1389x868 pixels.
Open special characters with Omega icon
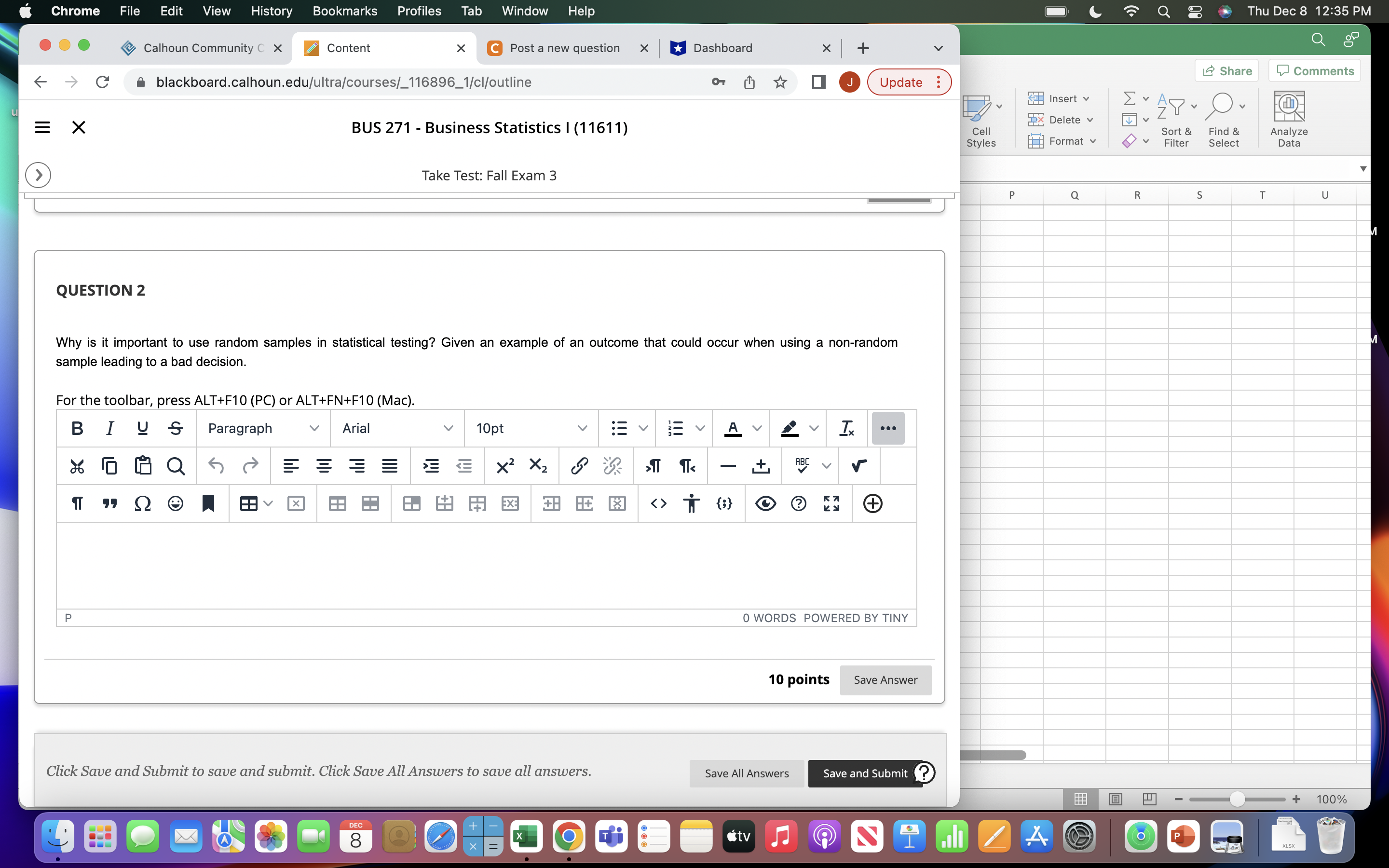[x=142, y=503]
